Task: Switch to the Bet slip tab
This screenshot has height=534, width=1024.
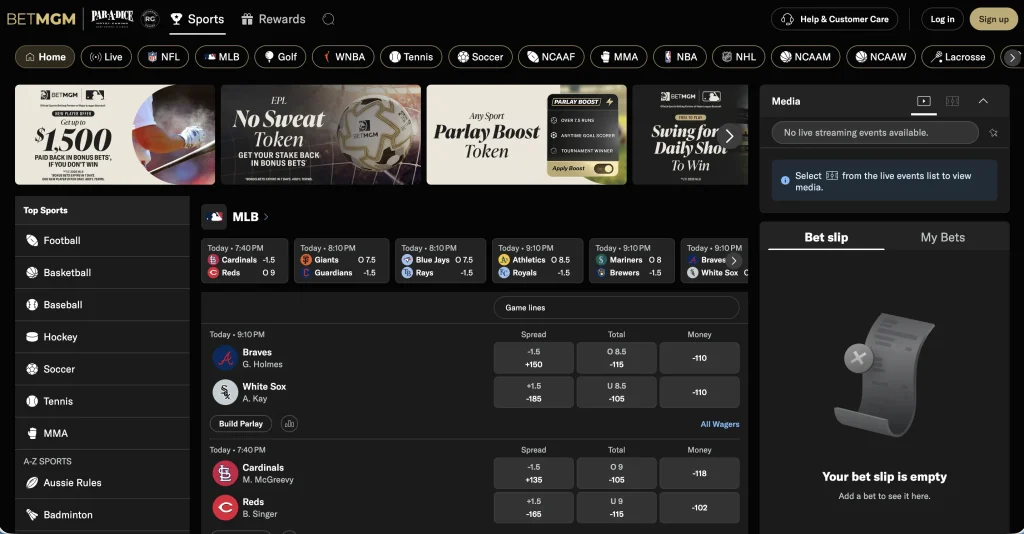Action: coord(826,238)
